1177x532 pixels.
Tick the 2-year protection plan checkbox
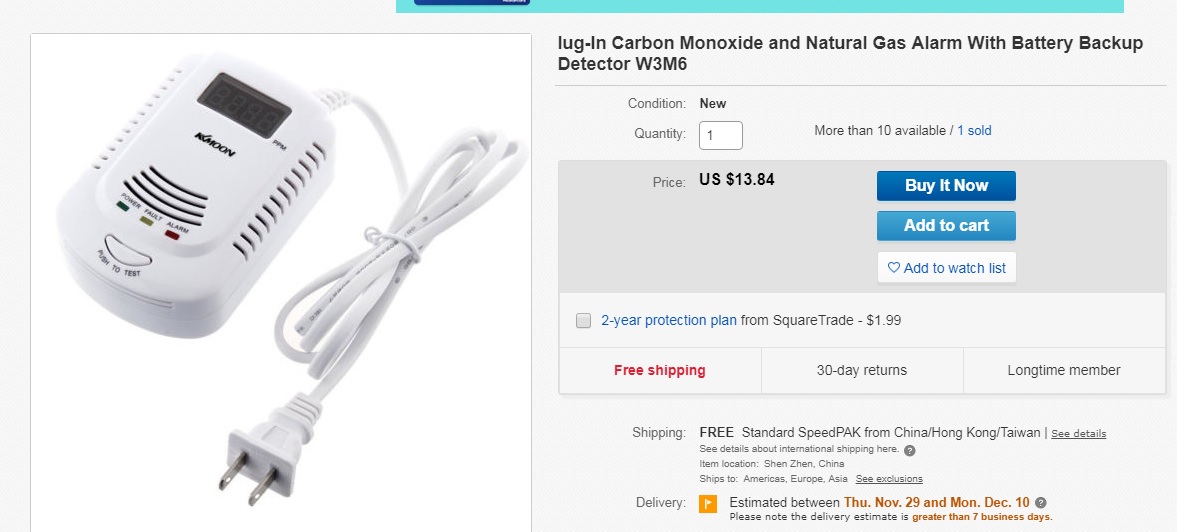click(584, 321)
